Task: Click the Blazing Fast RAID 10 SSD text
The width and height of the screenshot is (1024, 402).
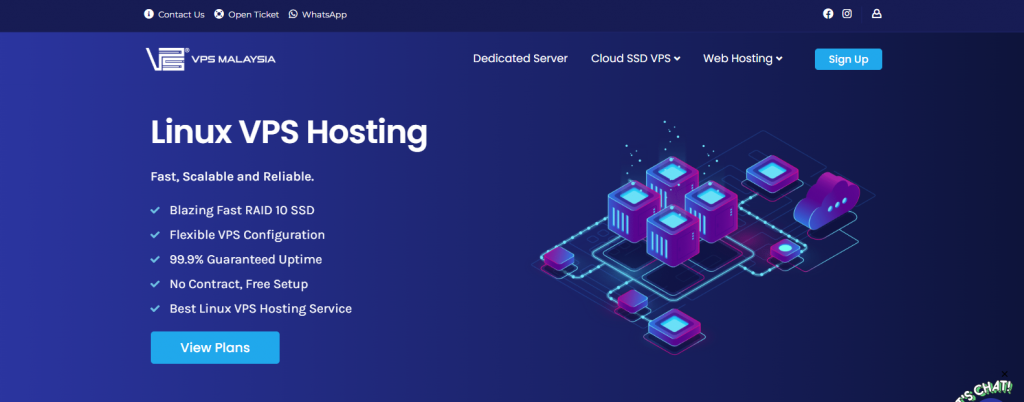Action: 242,210
